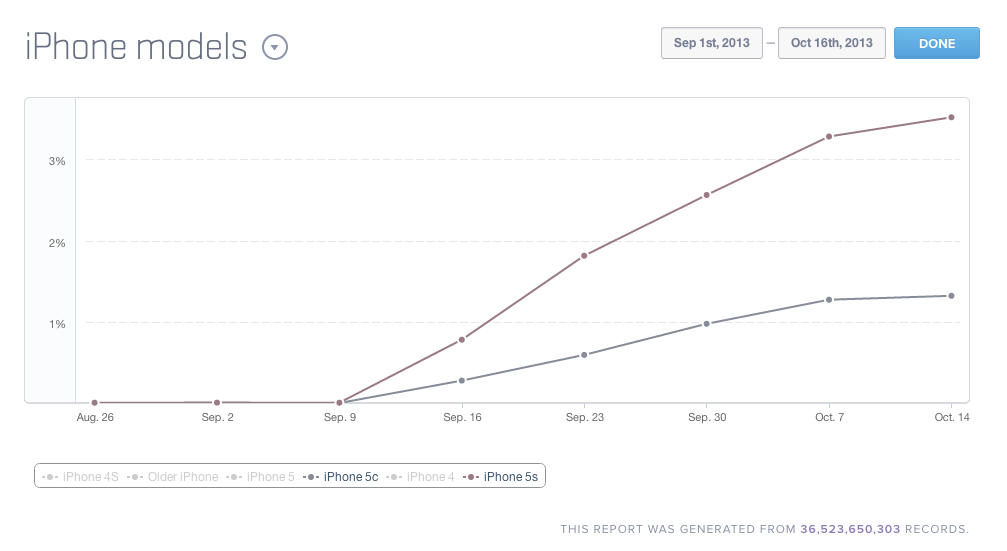Screen dimensions: 1007x551
Task: Open the iPhone models report dropdown arrow
Action: 275,47
